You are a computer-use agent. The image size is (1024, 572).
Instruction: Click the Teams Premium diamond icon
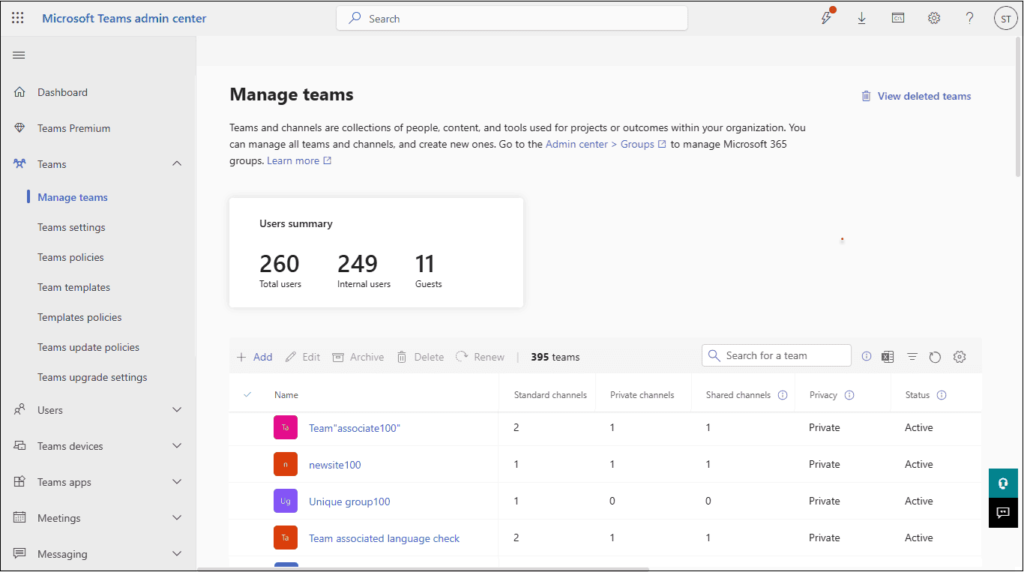tap(20, 128)
